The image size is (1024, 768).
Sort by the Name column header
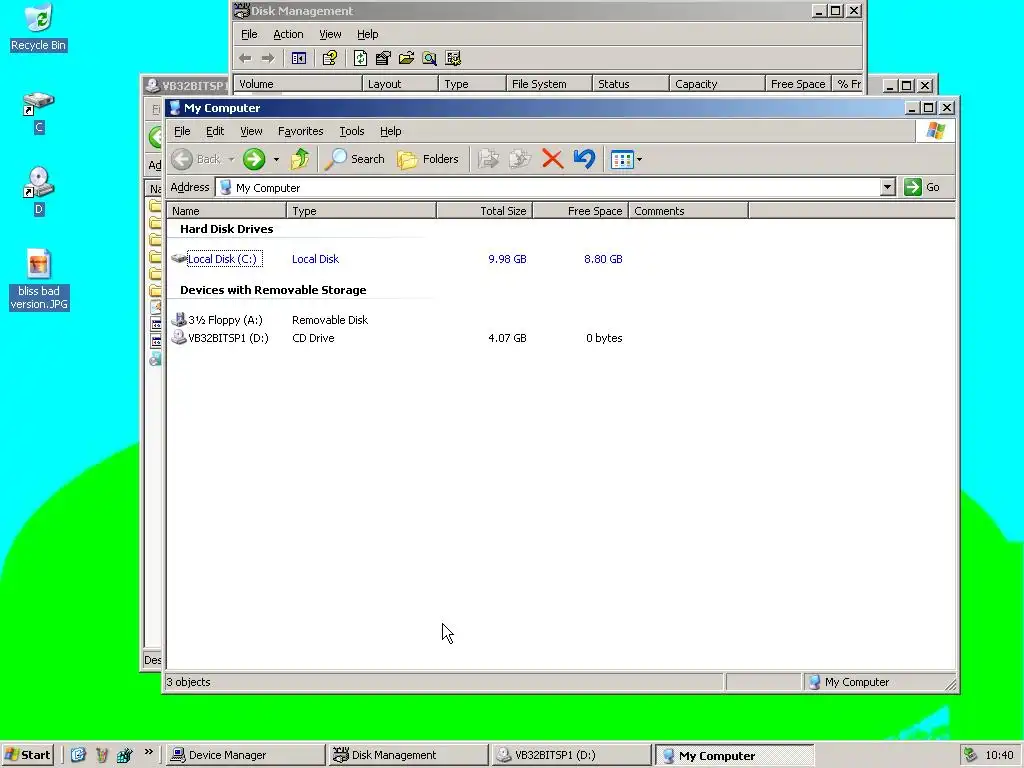(x=227, y=211)
